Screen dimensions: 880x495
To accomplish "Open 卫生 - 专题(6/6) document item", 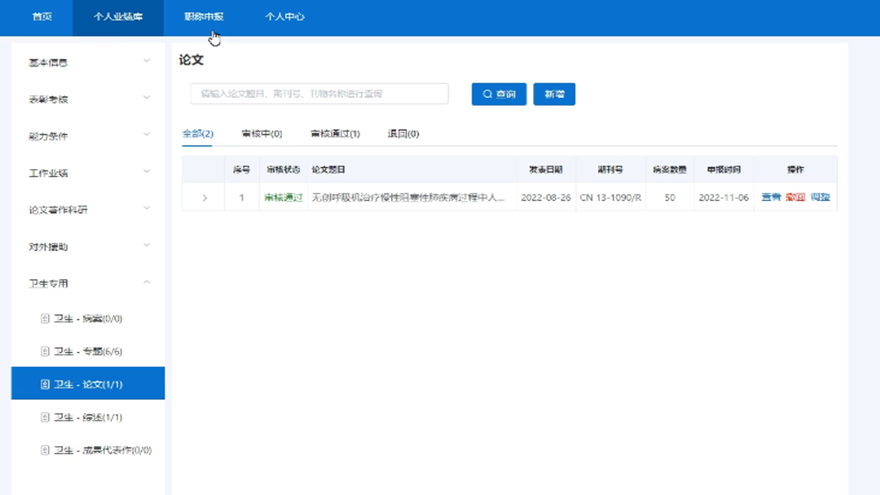I will click(87, 351).
